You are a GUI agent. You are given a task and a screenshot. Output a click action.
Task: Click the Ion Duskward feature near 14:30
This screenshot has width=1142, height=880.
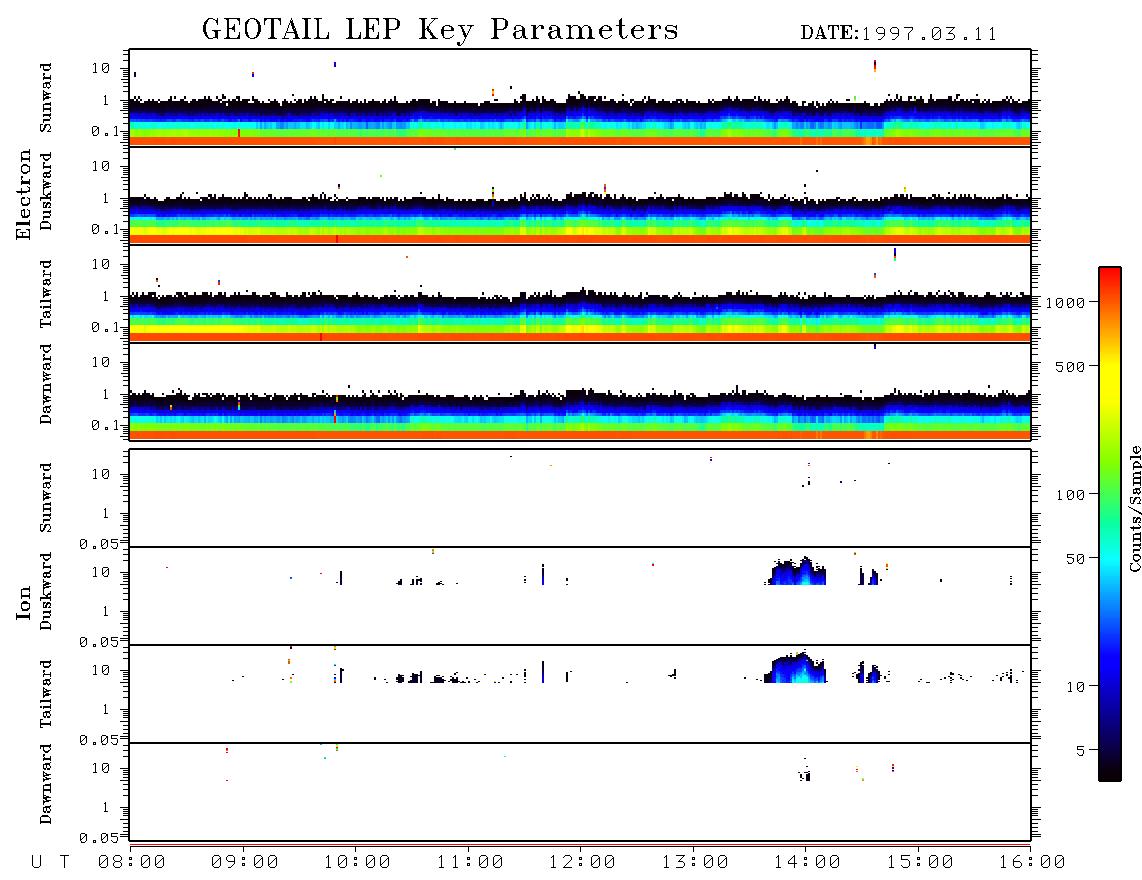pyautogui.click(x=869, y=576)
